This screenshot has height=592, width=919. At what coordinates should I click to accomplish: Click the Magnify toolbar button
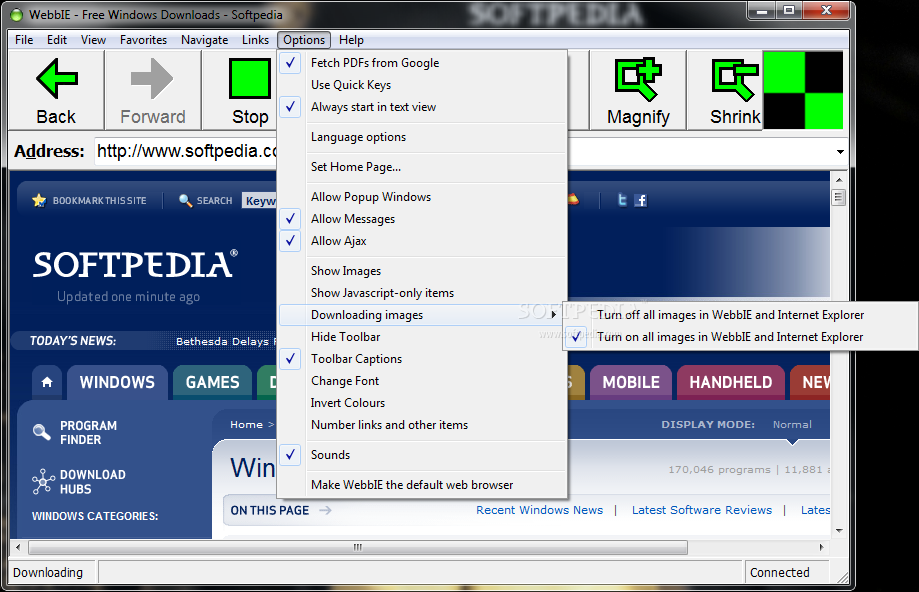[638, 90]
